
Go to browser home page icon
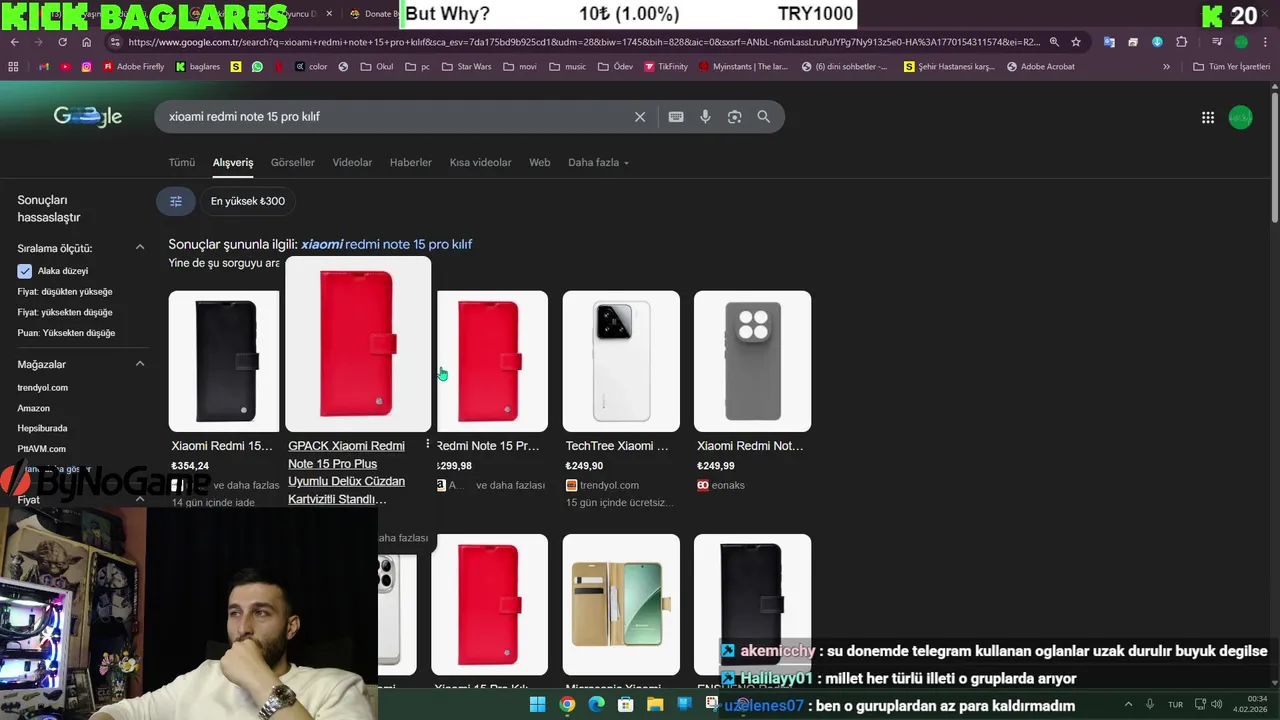[x=86, y=42]
